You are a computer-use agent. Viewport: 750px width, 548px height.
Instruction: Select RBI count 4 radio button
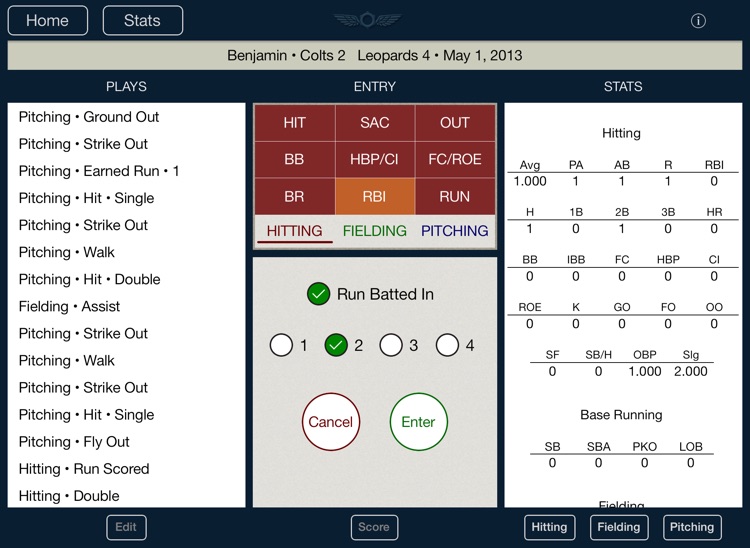coord(447,345)
